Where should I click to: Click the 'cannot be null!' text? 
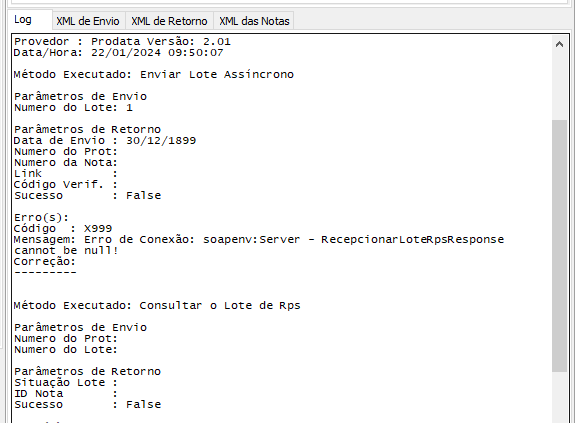pyautogui.click(x=66, y=250)
